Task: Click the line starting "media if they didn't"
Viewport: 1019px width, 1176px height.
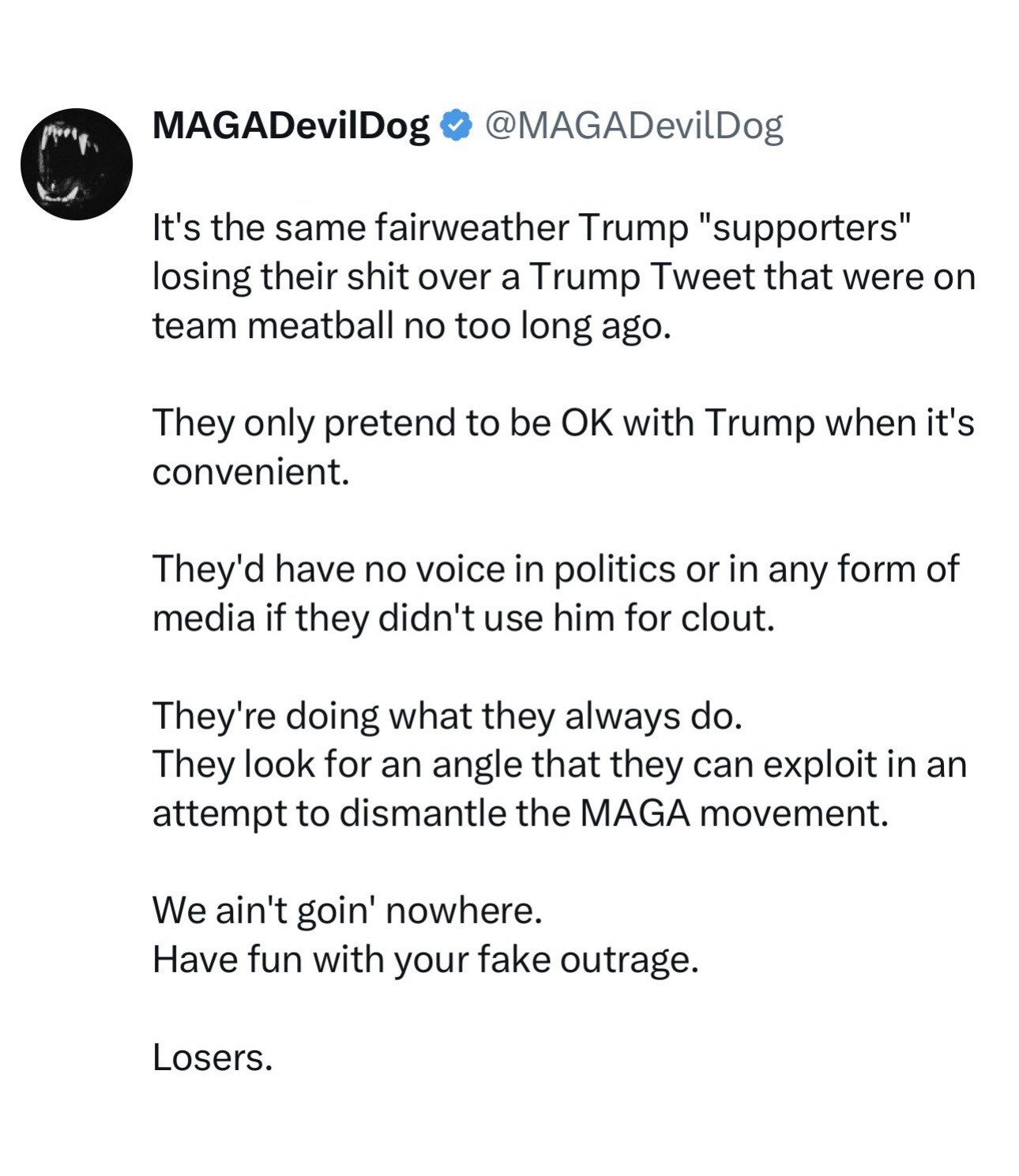Action: [x=463, y=618]
